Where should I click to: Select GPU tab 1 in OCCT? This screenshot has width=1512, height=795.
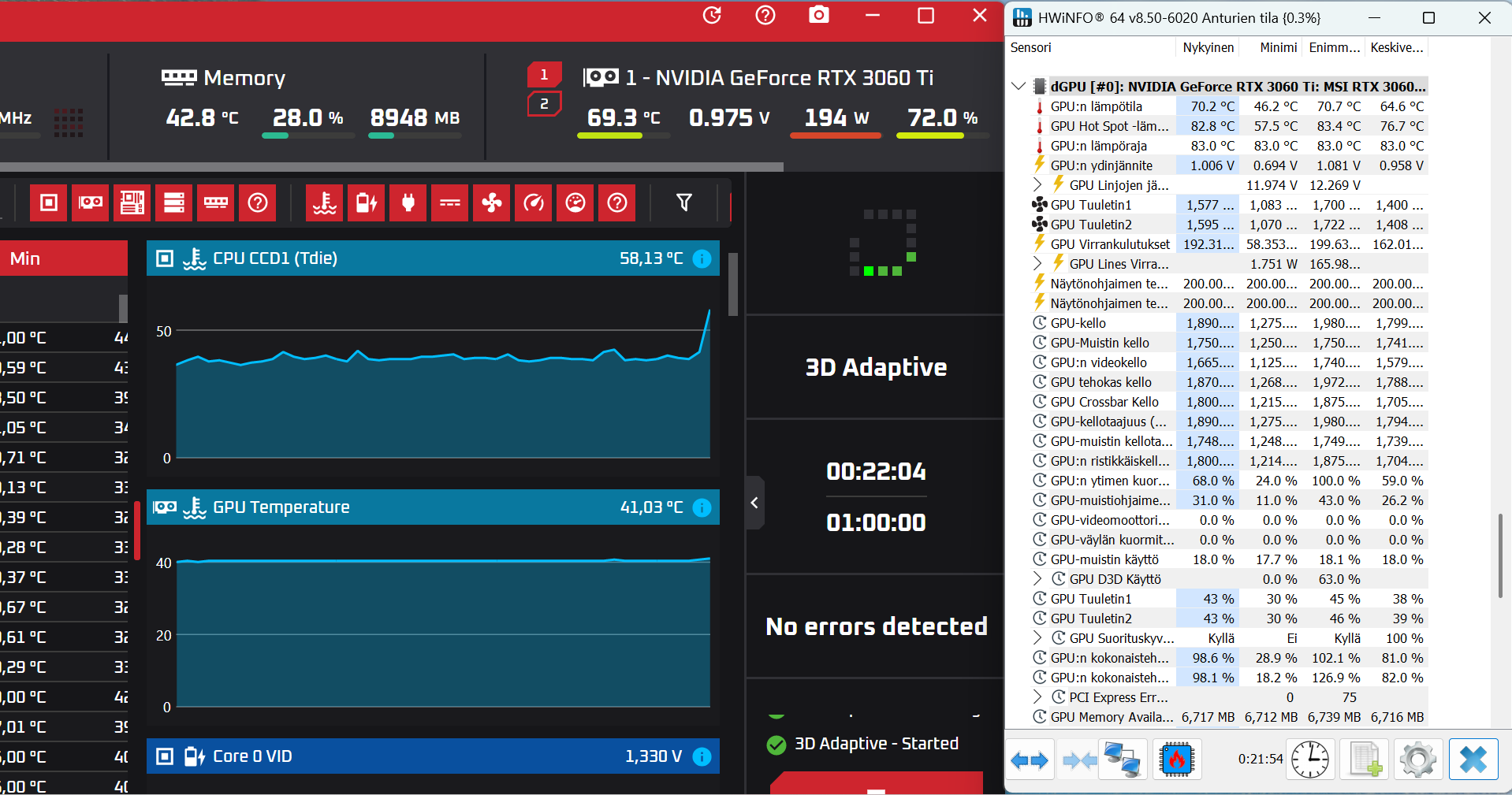pos(544,75)
